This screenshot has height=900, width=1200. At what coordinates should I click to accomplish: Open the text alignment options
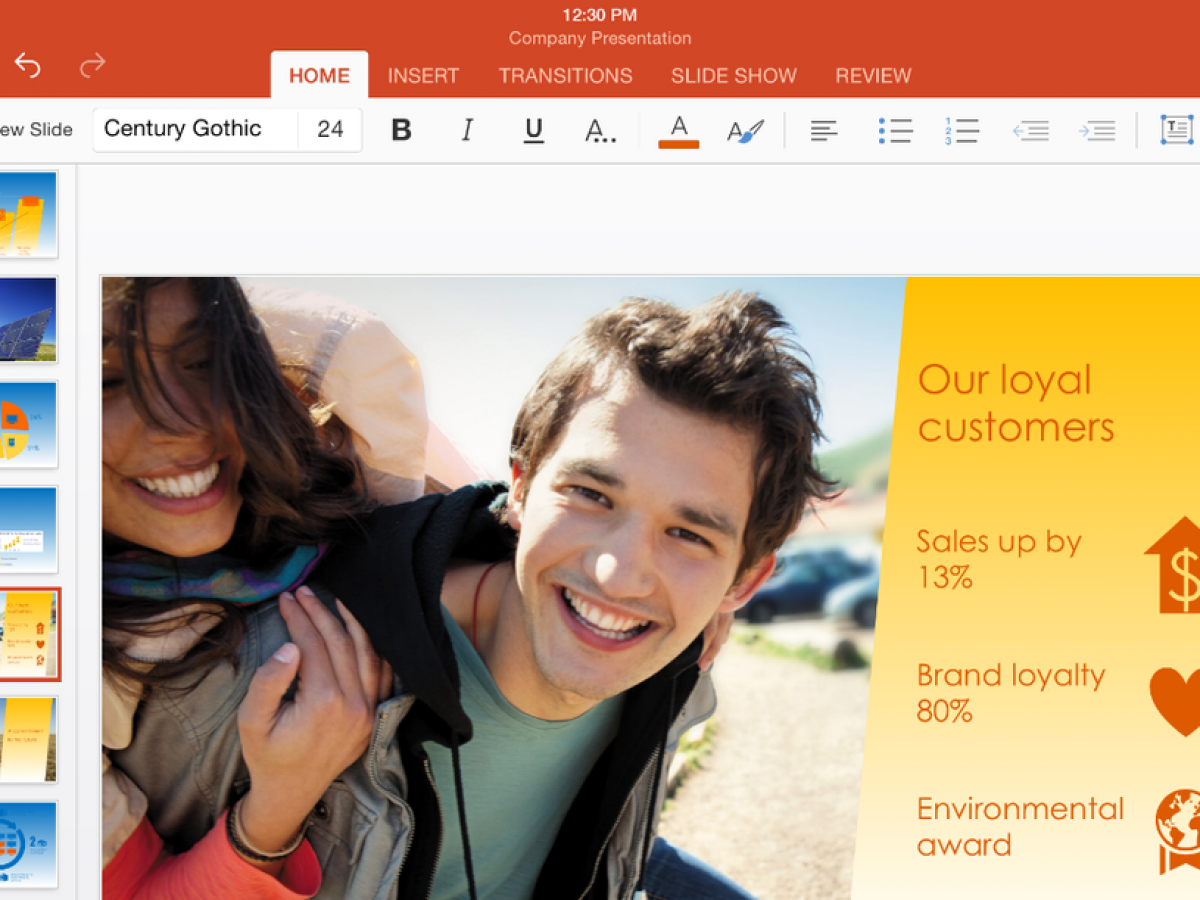(x=823, y=130)
